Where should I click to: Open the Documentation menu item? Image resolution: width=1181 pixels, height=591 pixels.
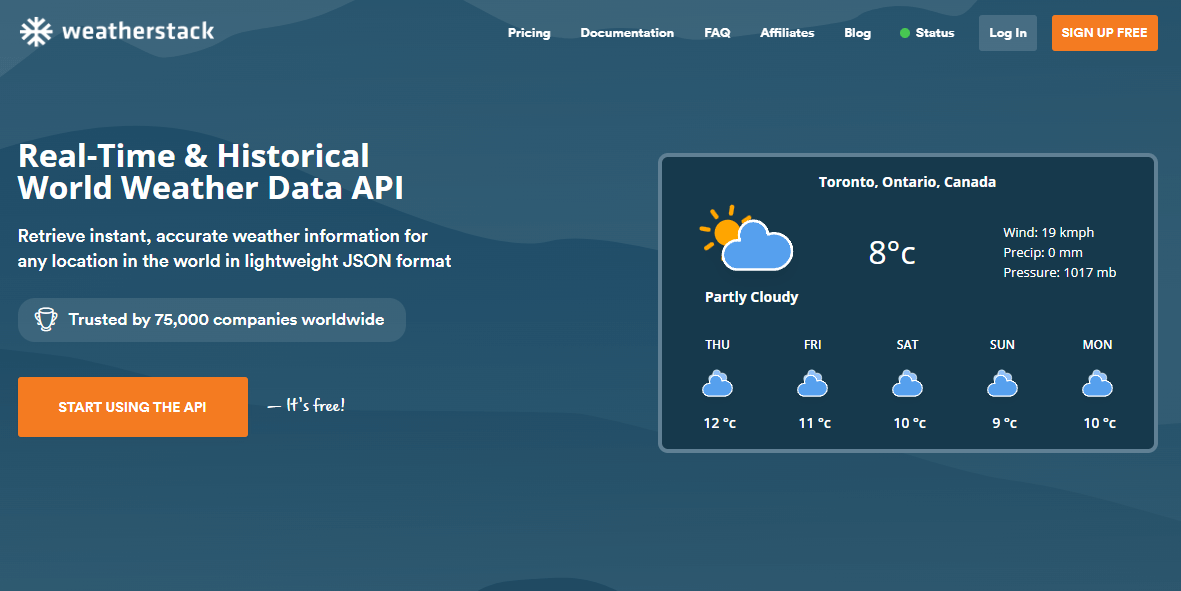(x=627, y=33)
